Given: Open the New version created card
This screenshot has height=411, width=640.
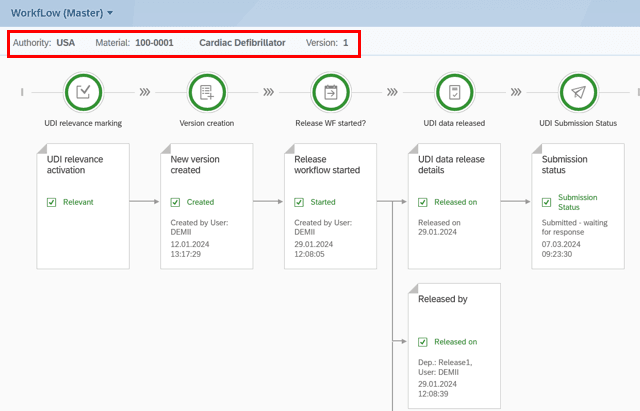Looking at the screenshot, I should [x=207, y=206].
